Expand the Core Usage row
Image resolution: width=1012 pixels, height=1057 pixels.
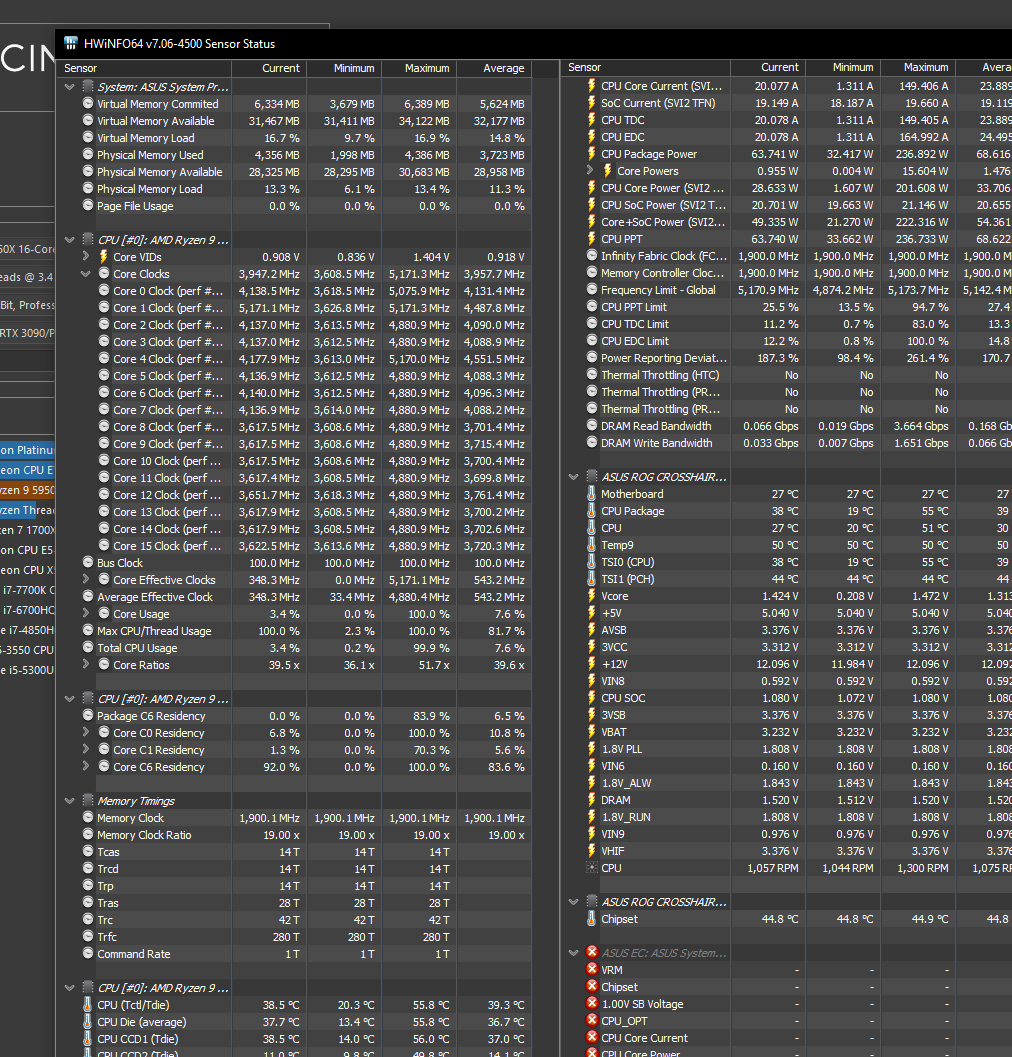(86, 613)
